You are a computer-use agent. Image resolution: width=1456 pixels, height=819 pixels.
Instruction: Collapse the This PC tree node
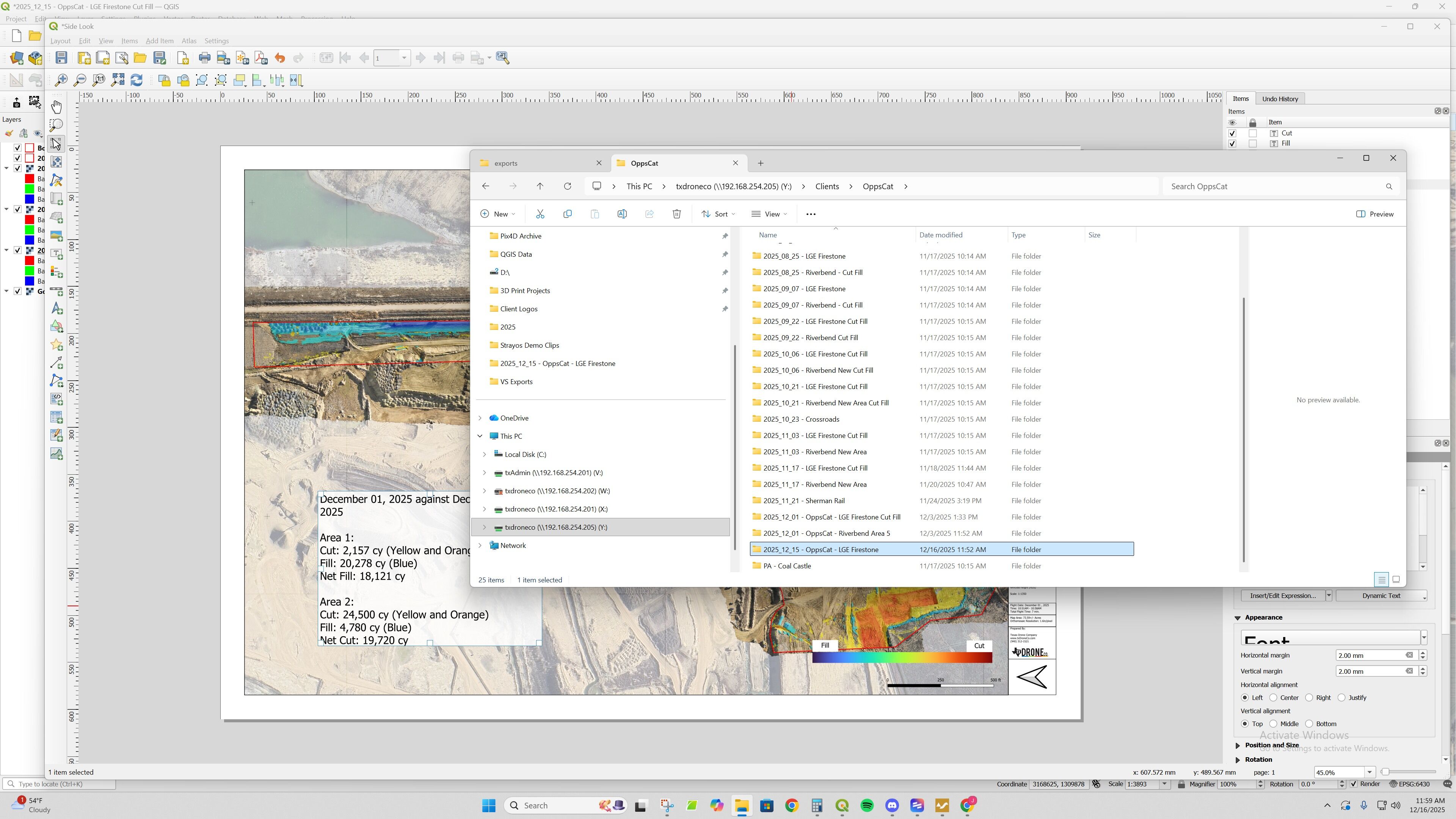tap(480, 436)
